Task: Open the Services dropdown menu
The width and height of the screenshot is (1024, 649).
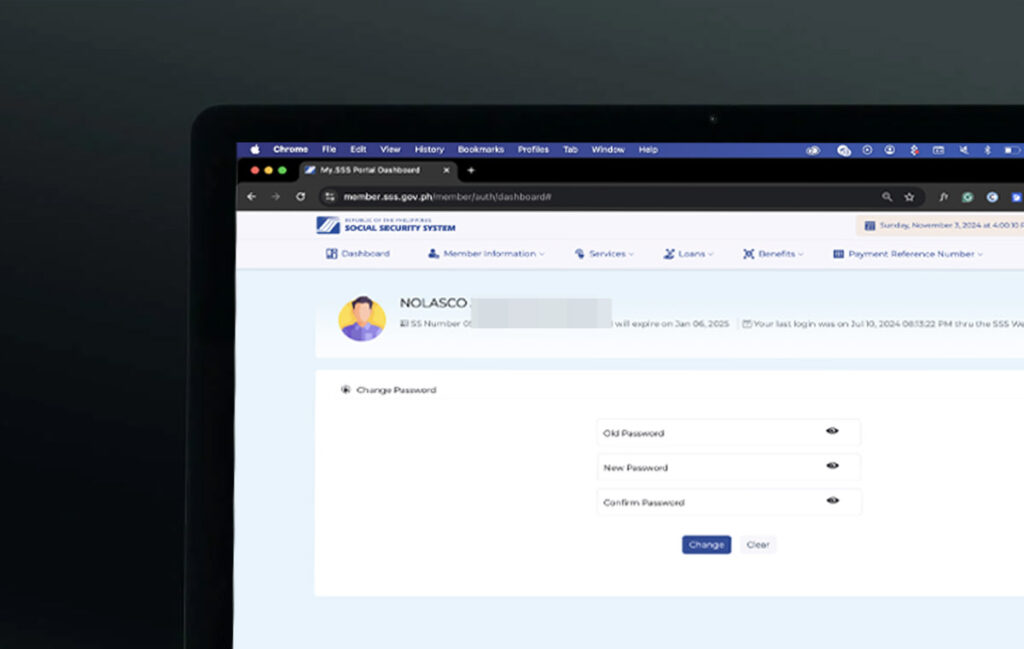Action: click(x=604, y=254)
